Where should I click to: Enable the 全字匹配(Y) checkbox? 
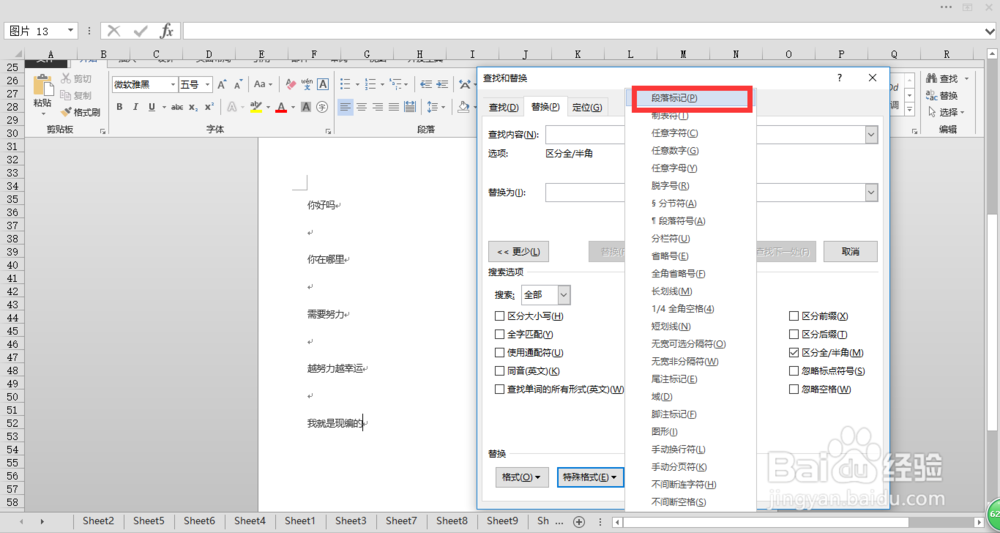pos(499,334)
